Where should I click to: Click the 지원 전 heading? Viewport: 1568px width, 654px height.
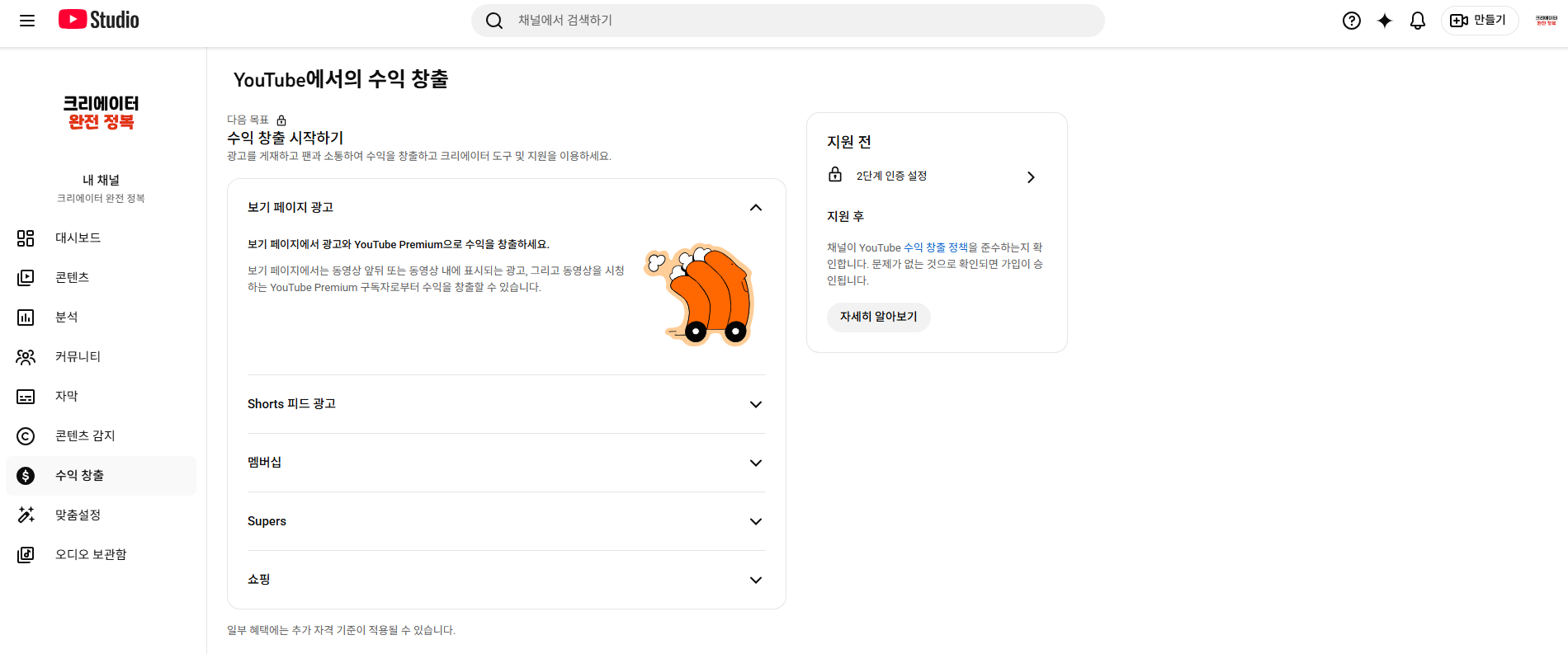(849, 142)
